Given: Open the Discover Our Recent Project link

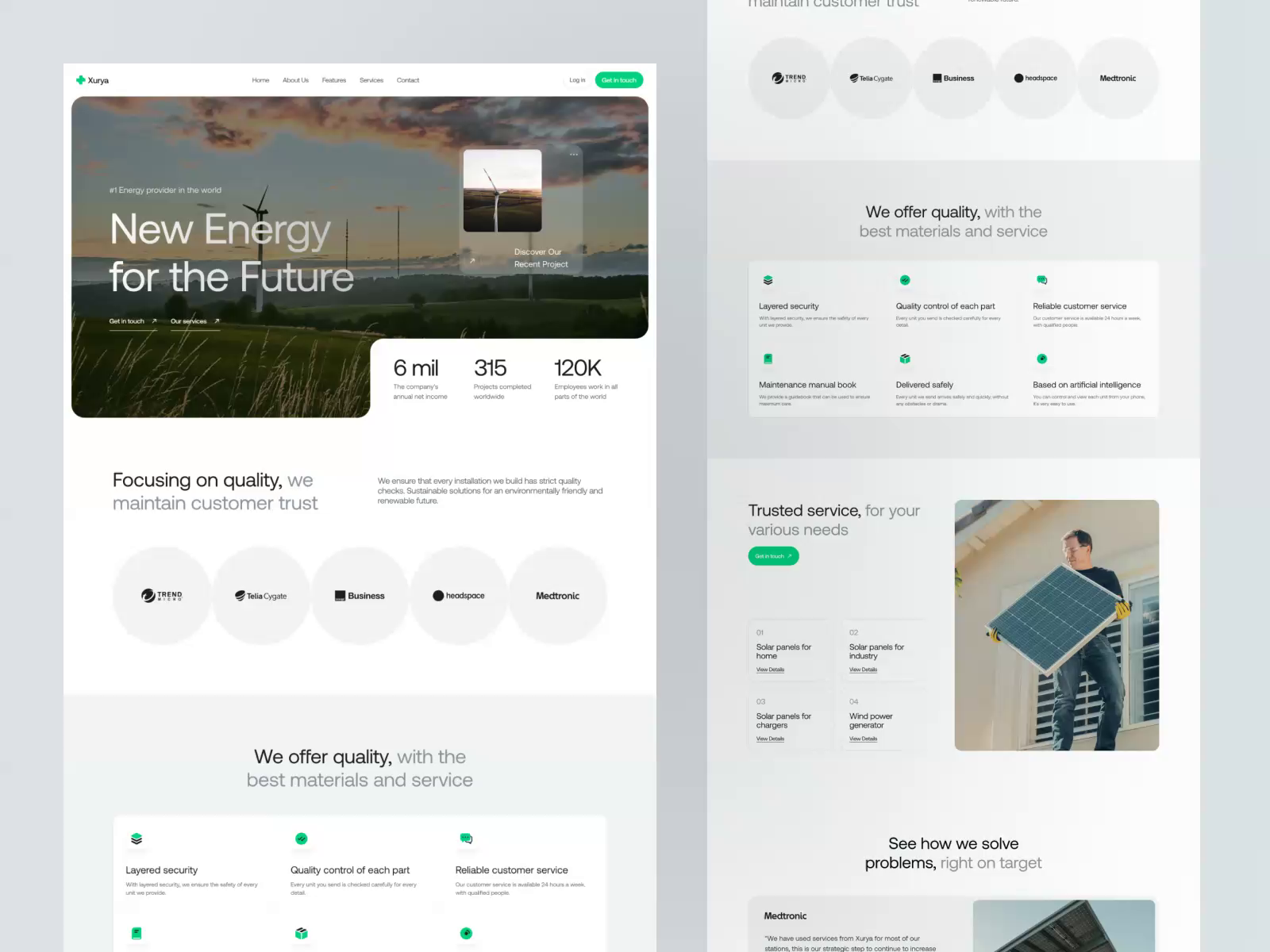Looking at the screenshot, I should [541, 258].
